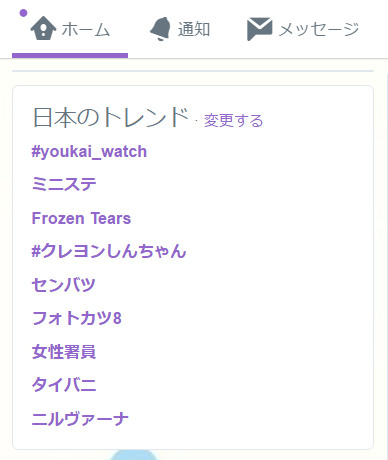
Task: Open the ニルヴァーナ trend
Action: pyautogui.click(x=80, y=419)
